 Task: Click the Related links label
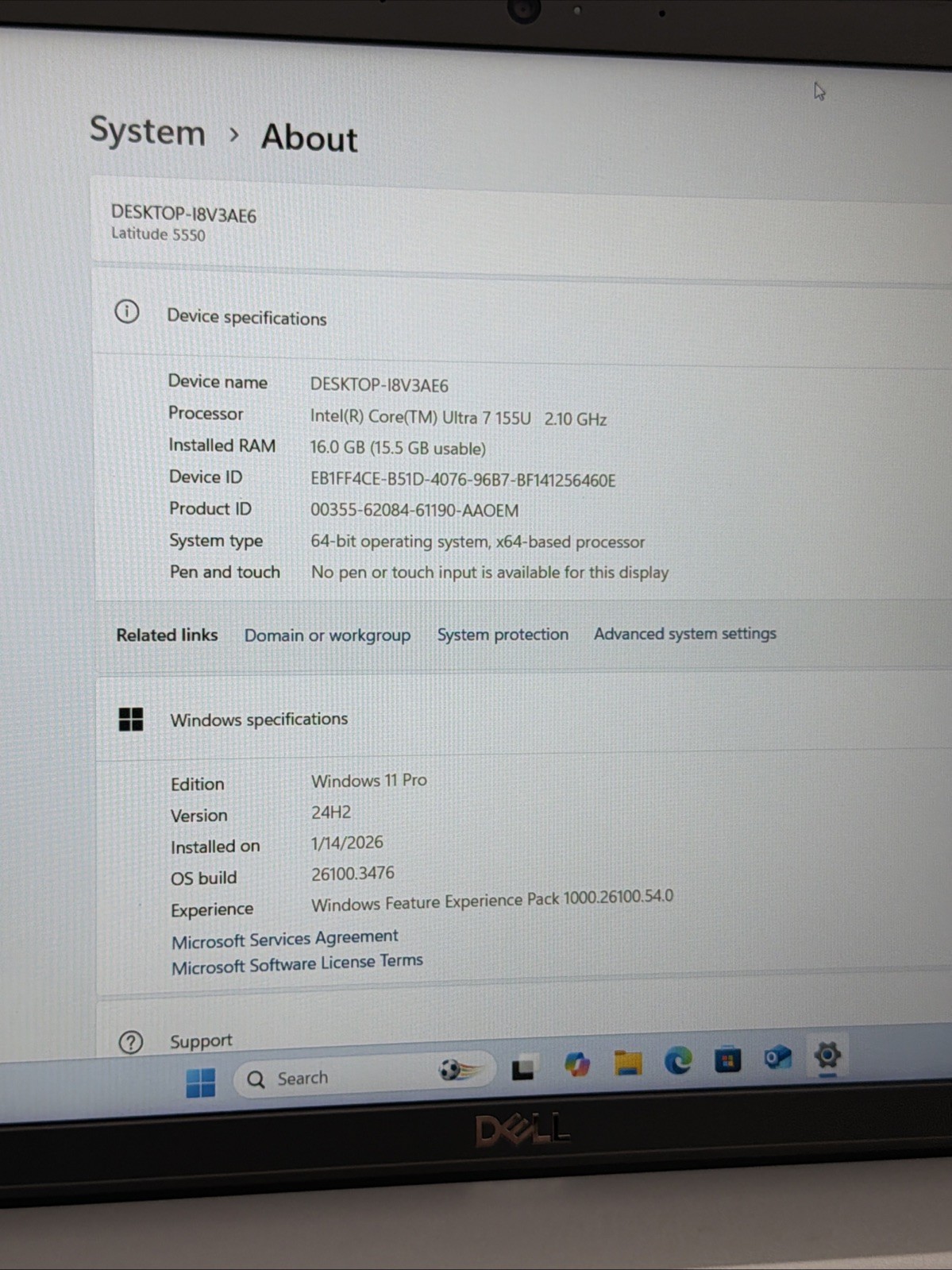[x=167, y=635]
